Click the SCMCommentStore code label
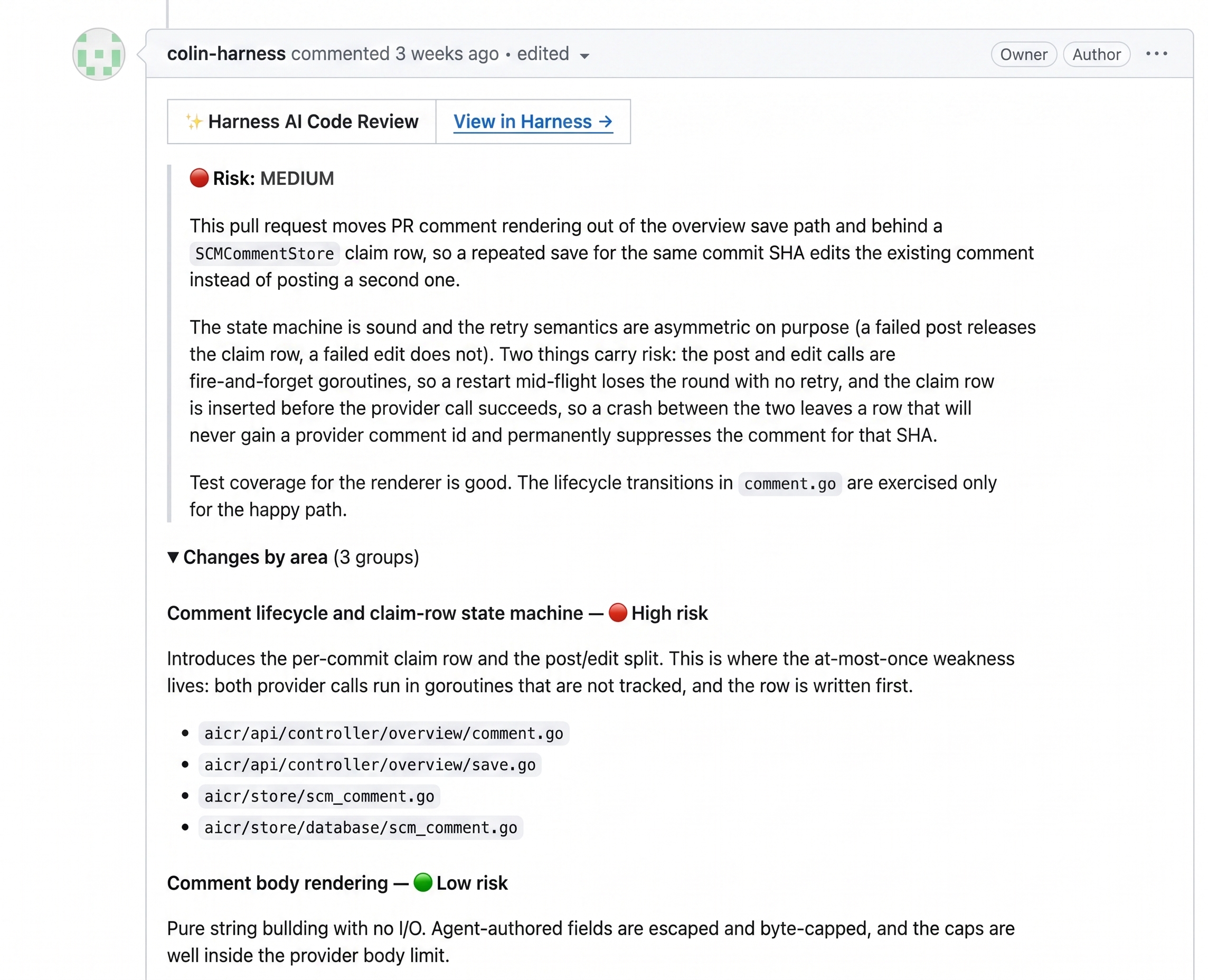The height and width of the screenshot is (980, 1208). pyautogui.click(x=265, y=253)
